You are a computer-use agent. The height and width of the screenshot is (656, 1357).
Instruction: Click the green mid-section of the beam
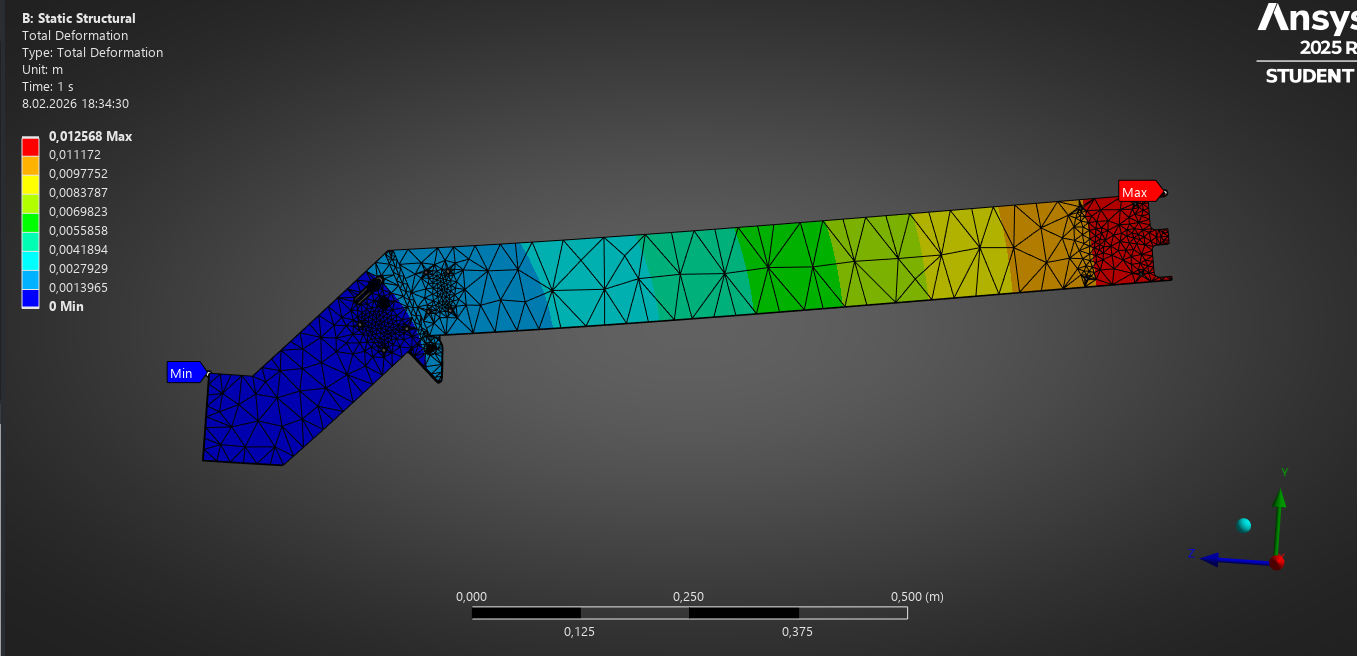[x=790, y=265]
